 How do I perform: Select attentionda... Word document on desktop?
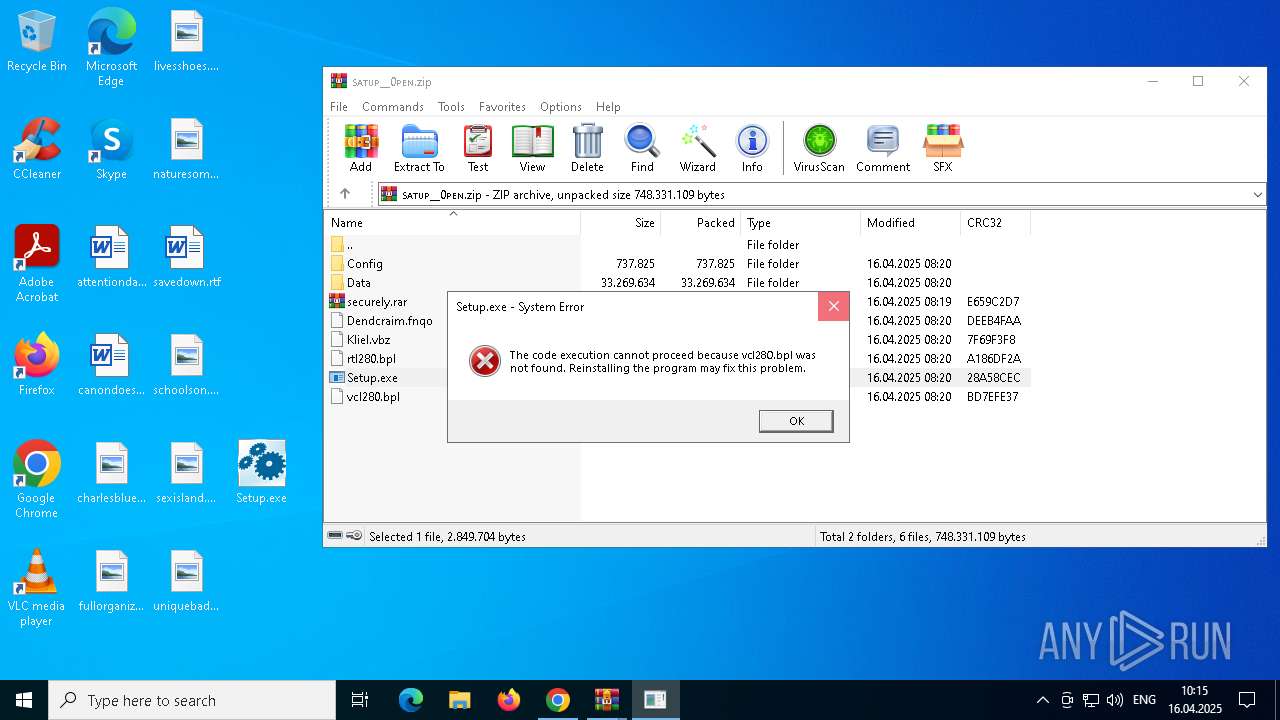pos(111,257)
